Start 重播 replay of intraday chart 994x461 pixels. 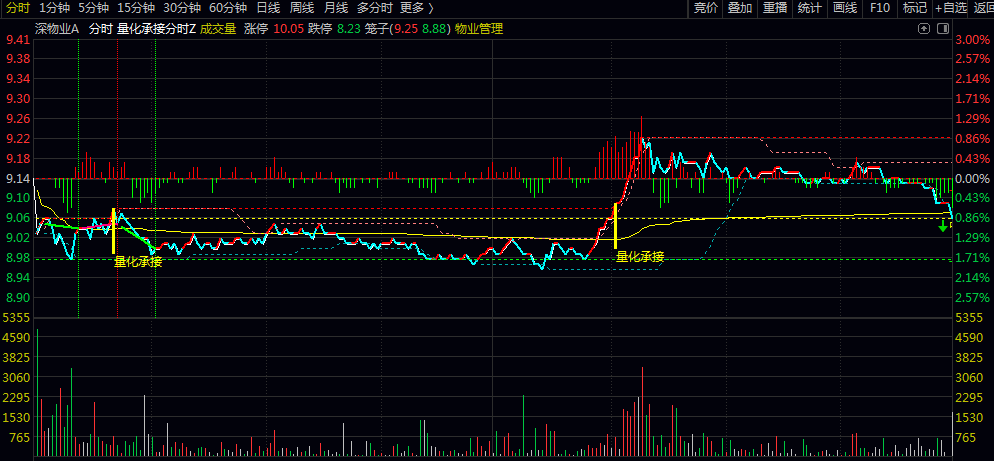point(775,8)
